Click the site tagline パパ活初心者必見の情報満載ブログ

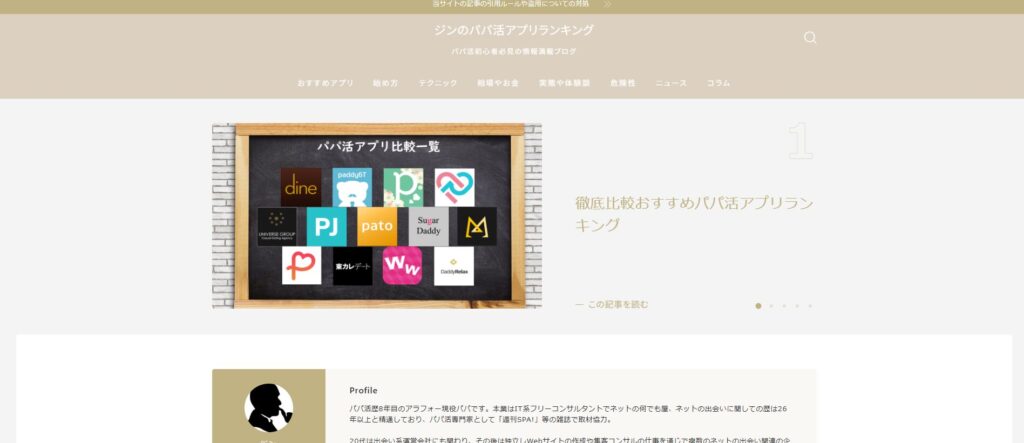pos(514,51)
